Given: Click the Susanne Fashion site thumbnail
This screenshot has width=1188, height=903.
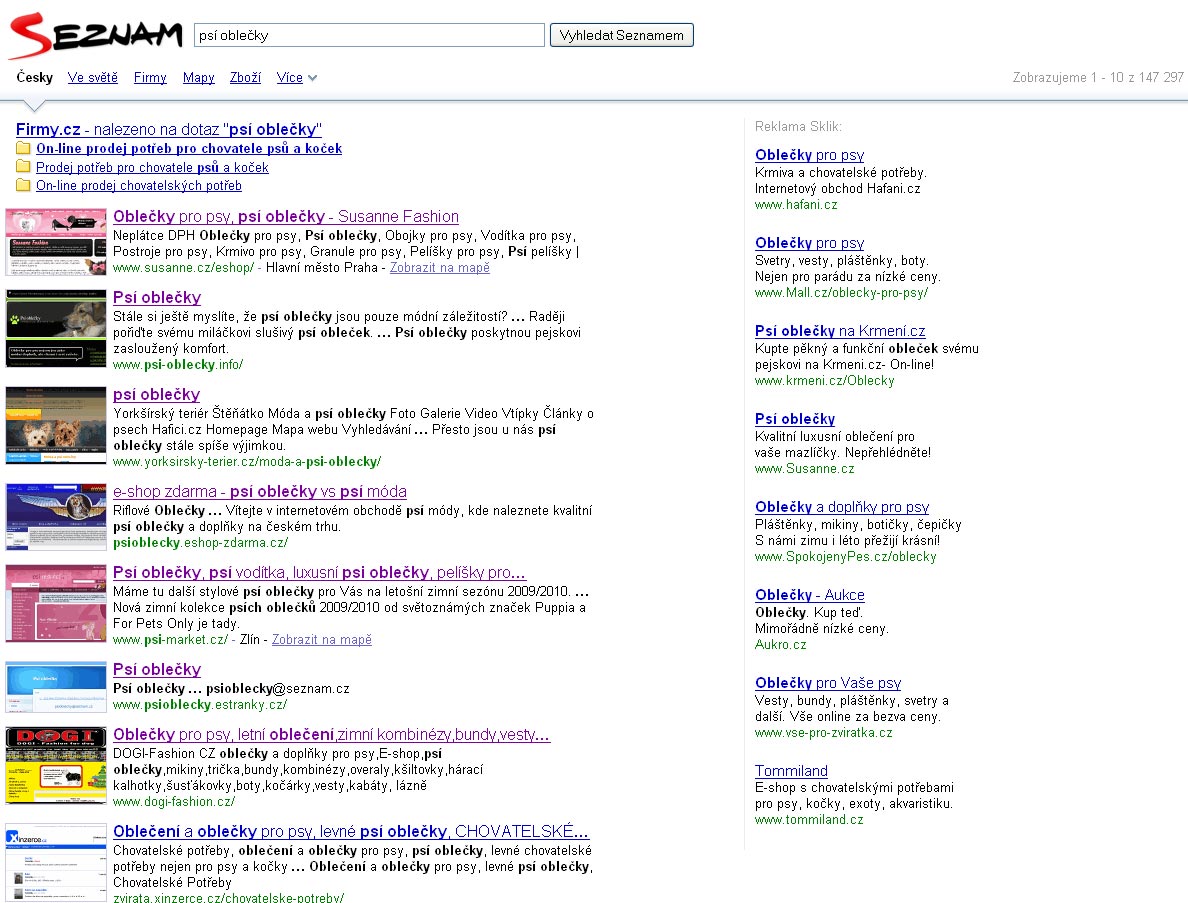Looking at the screenshot, I should [x=56, y=242].
